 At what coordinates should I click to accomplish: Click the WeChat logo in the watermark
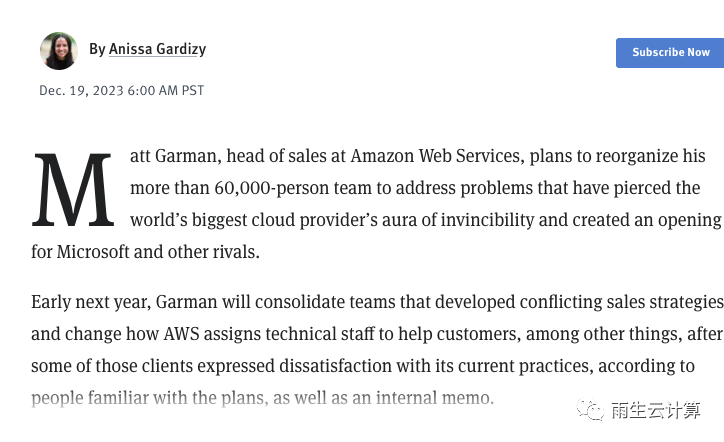pyautogui.click(x=589, y=410)
